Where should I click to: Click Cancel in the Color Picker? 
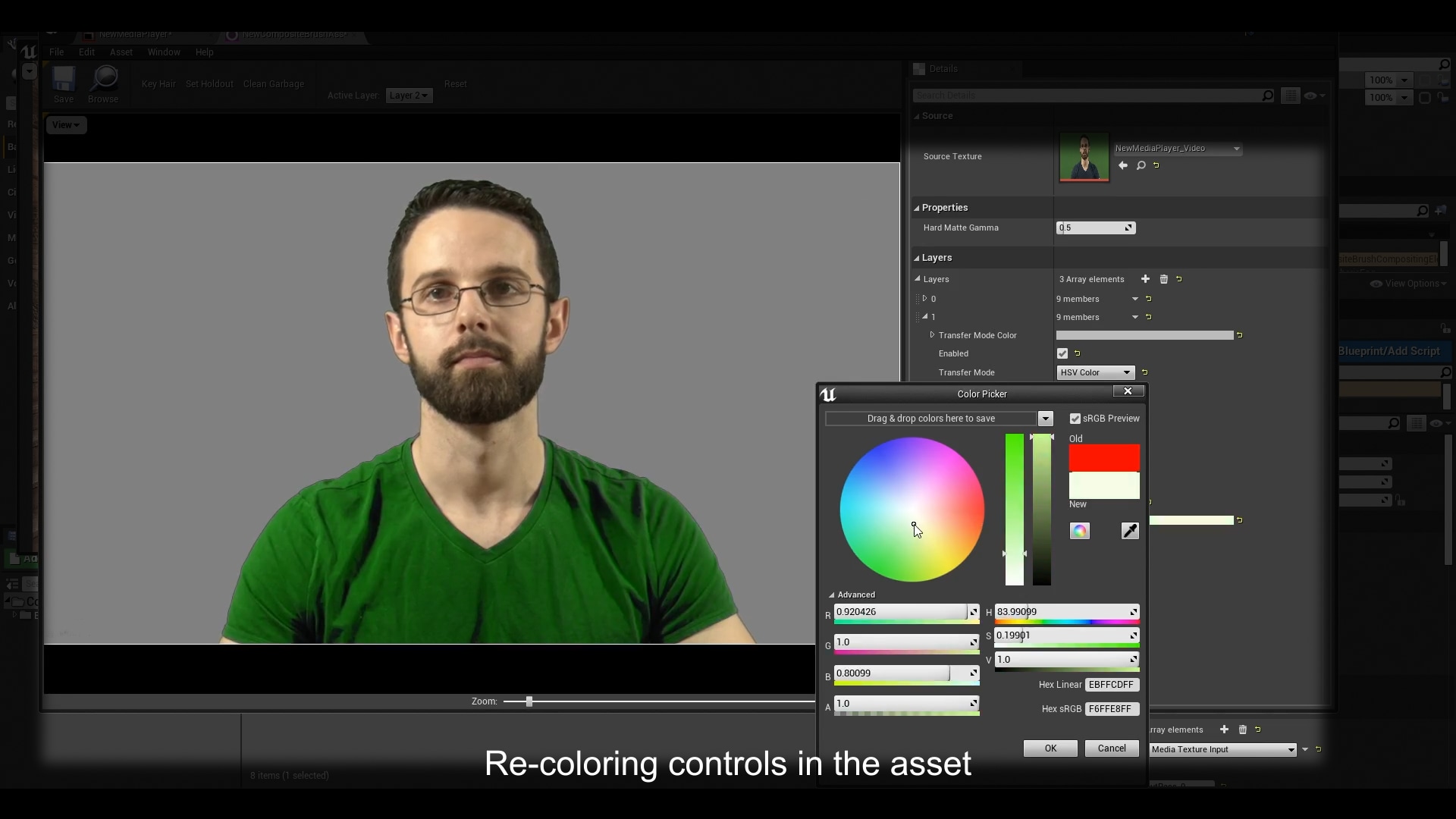1111,748
